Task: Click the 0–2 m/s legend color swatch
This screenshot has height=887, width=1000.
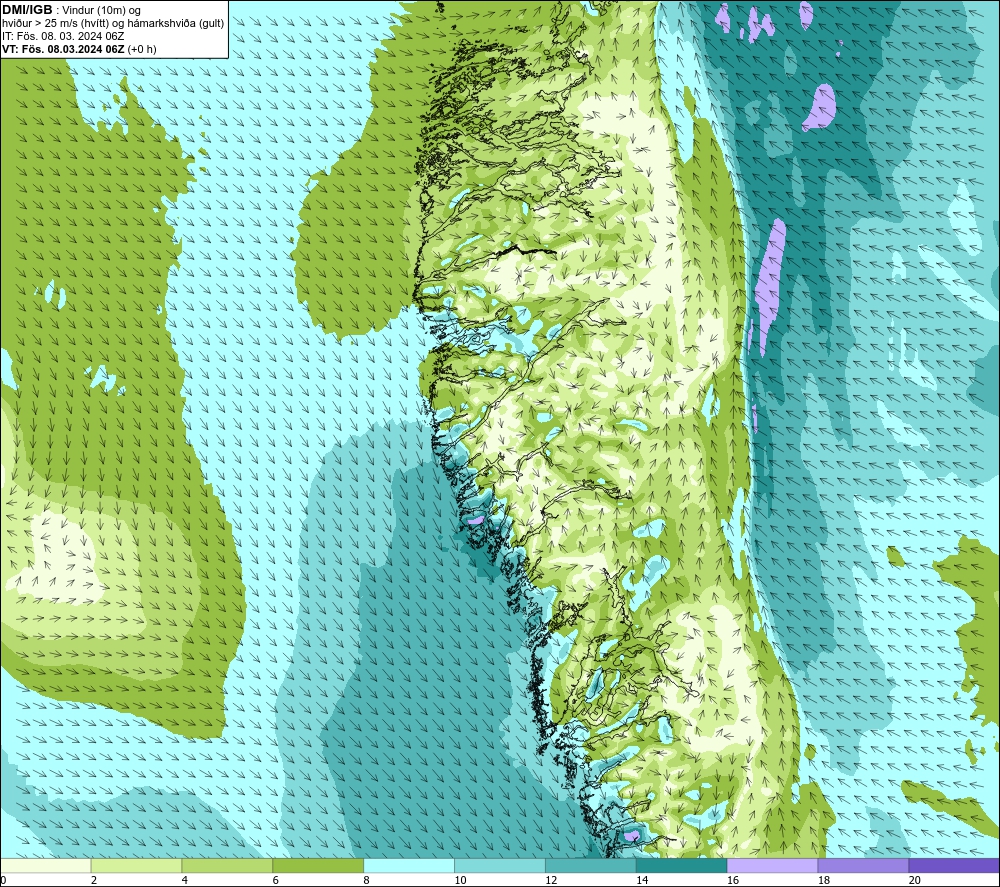Action: [x=46, y=865]
